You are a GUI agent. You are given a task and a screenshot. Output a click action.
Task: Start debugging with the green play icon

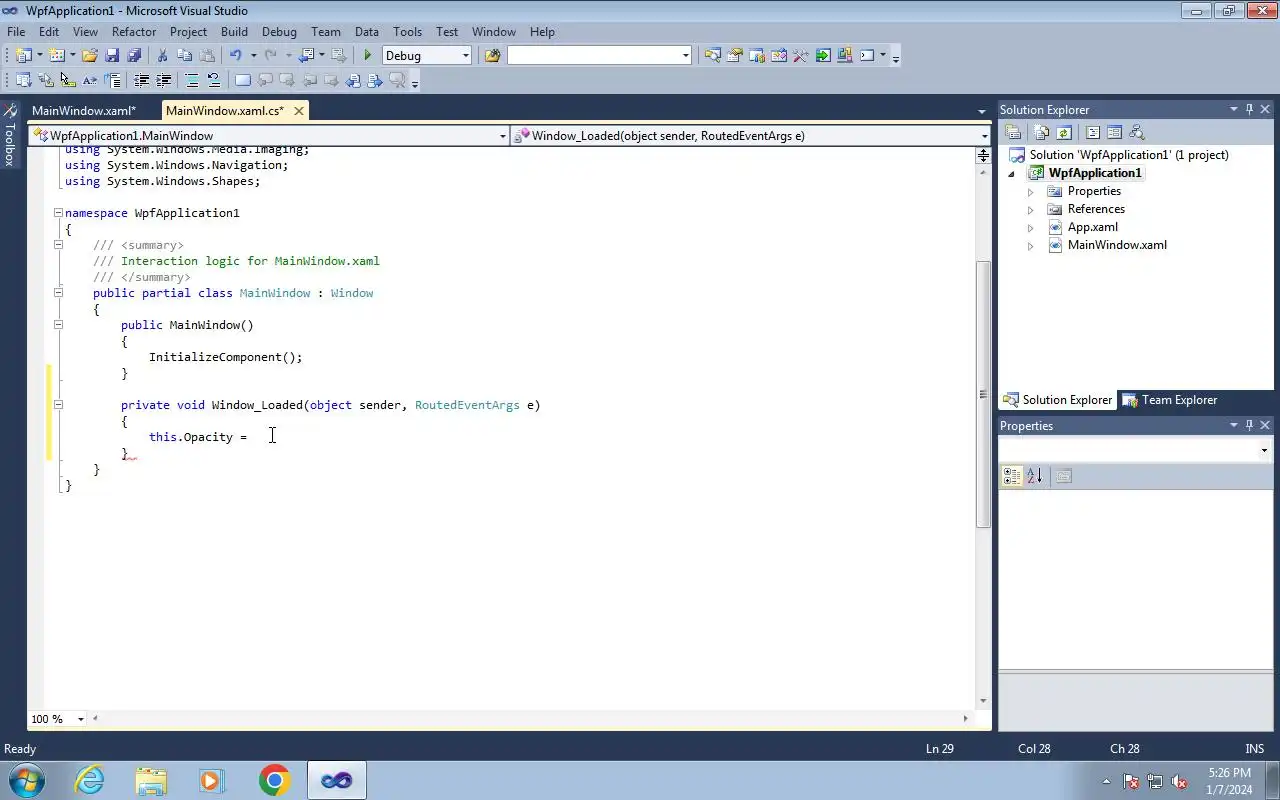click(368, 56)
